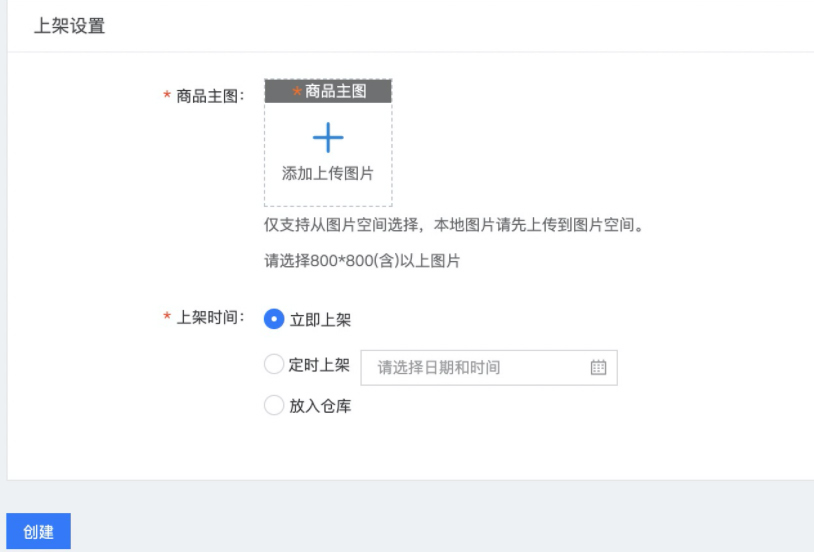Click the 放入仓库 option label

click(x=320, y=406)
